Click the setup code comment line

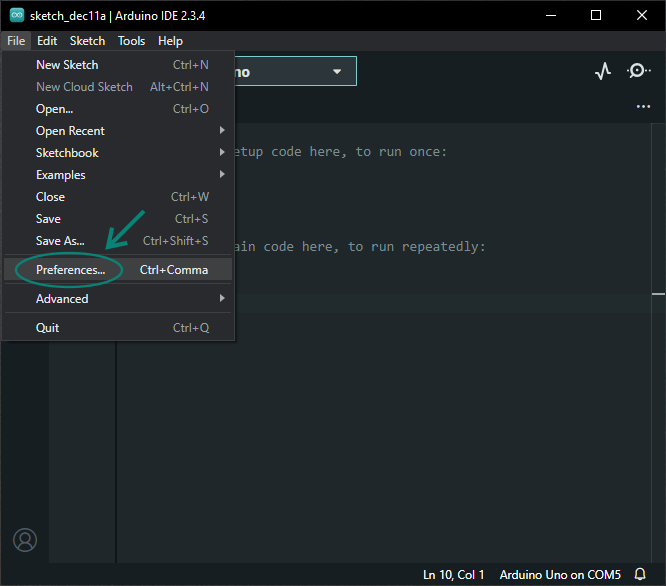[340, 152]
